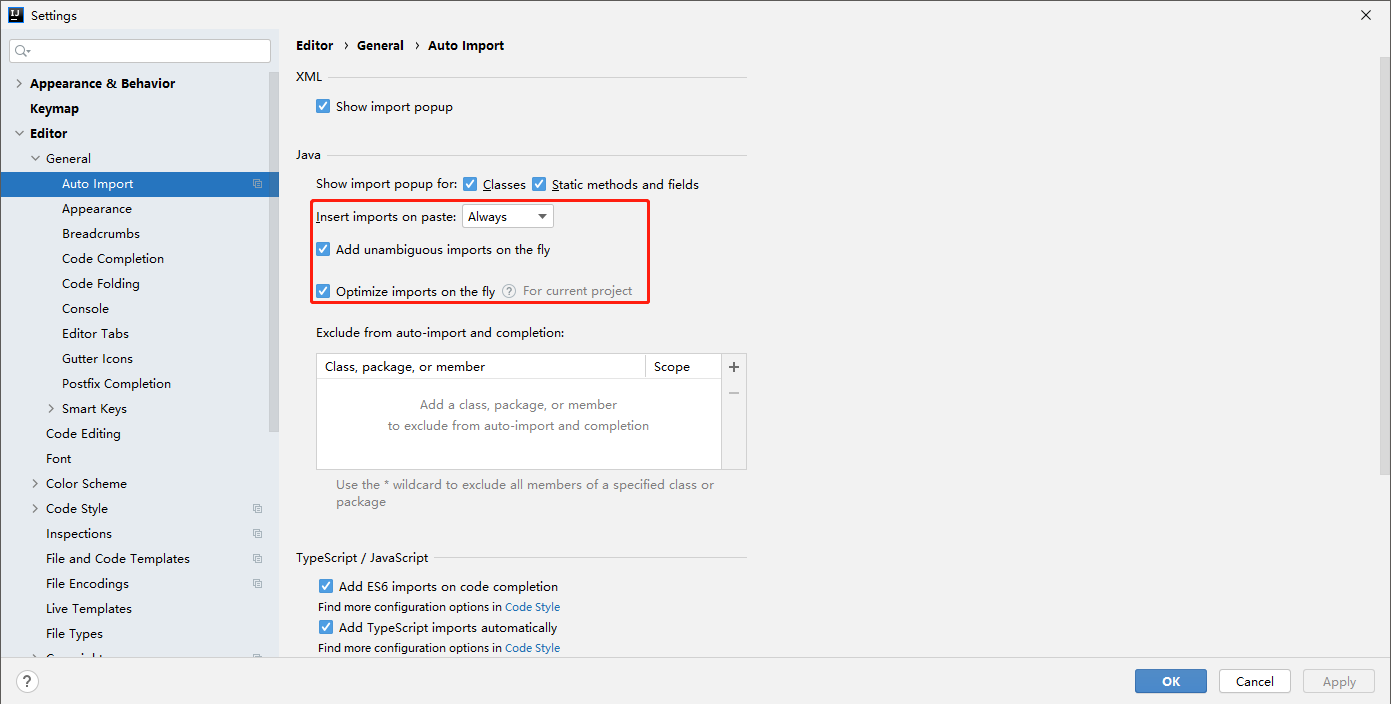Toggle Add ES6 imports on code completion
1391x704 pixels.
(326, 587)
